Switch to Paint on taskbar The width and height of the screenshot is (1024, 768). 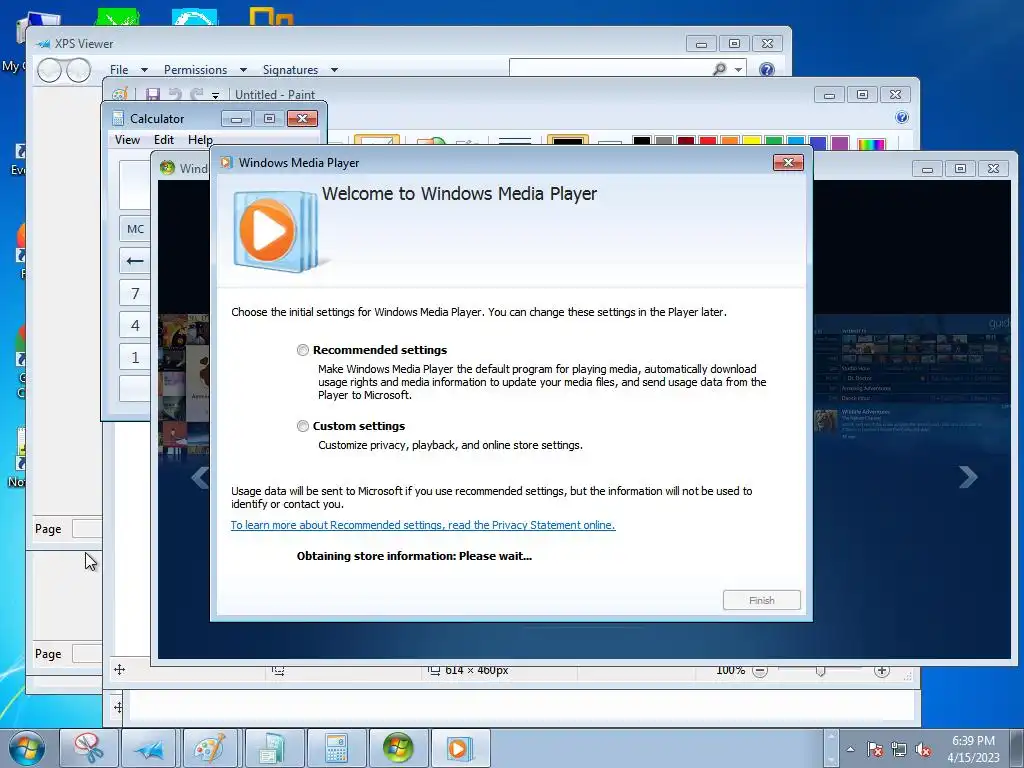210,748
